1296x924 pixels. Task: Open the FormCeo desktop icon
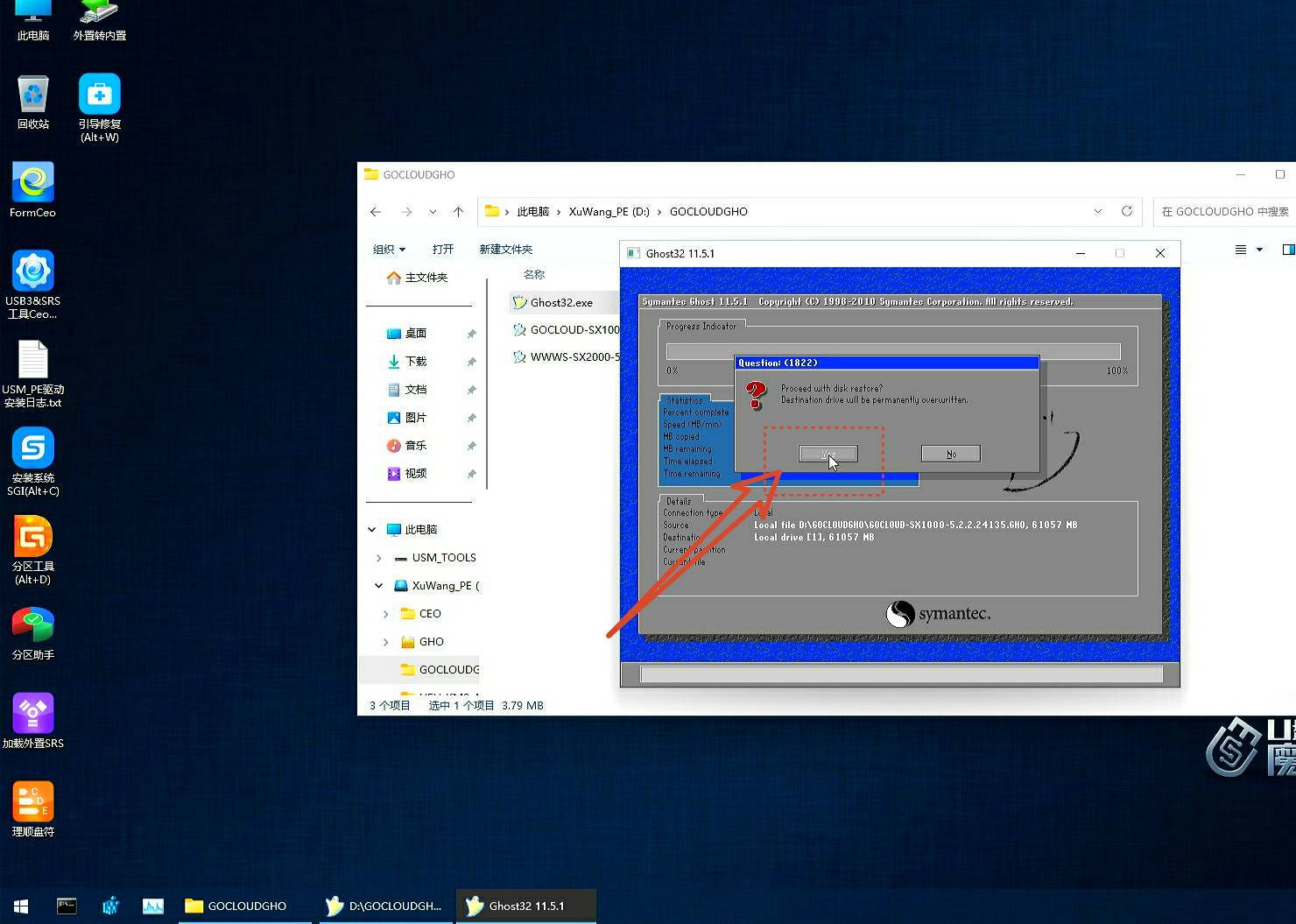tap(33, 183)
